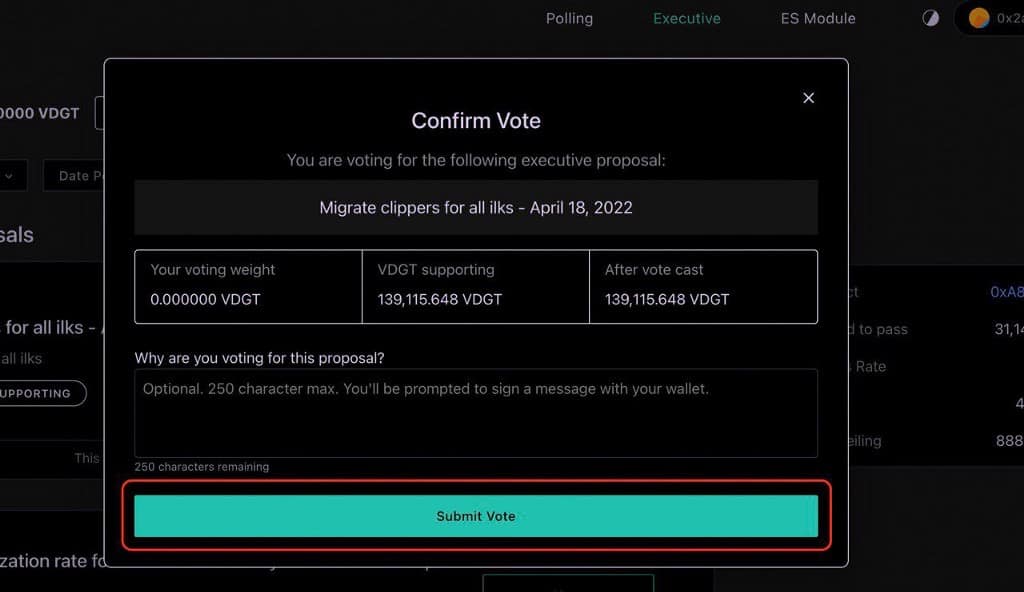The width and height of the screenshot is (1024, 592).
Task: Click the 0xA8 contract address link
Action: point(1006,292)
